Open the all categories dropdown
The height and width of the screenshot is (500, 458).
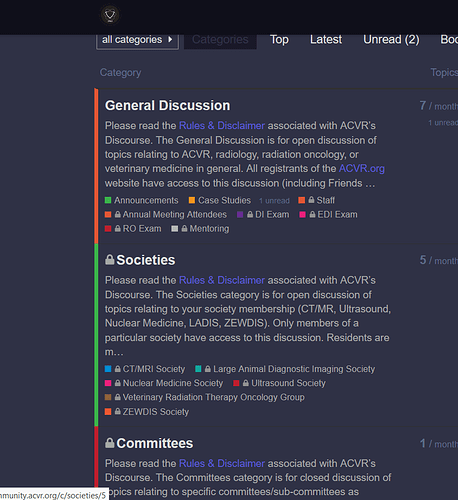[137, 40]
